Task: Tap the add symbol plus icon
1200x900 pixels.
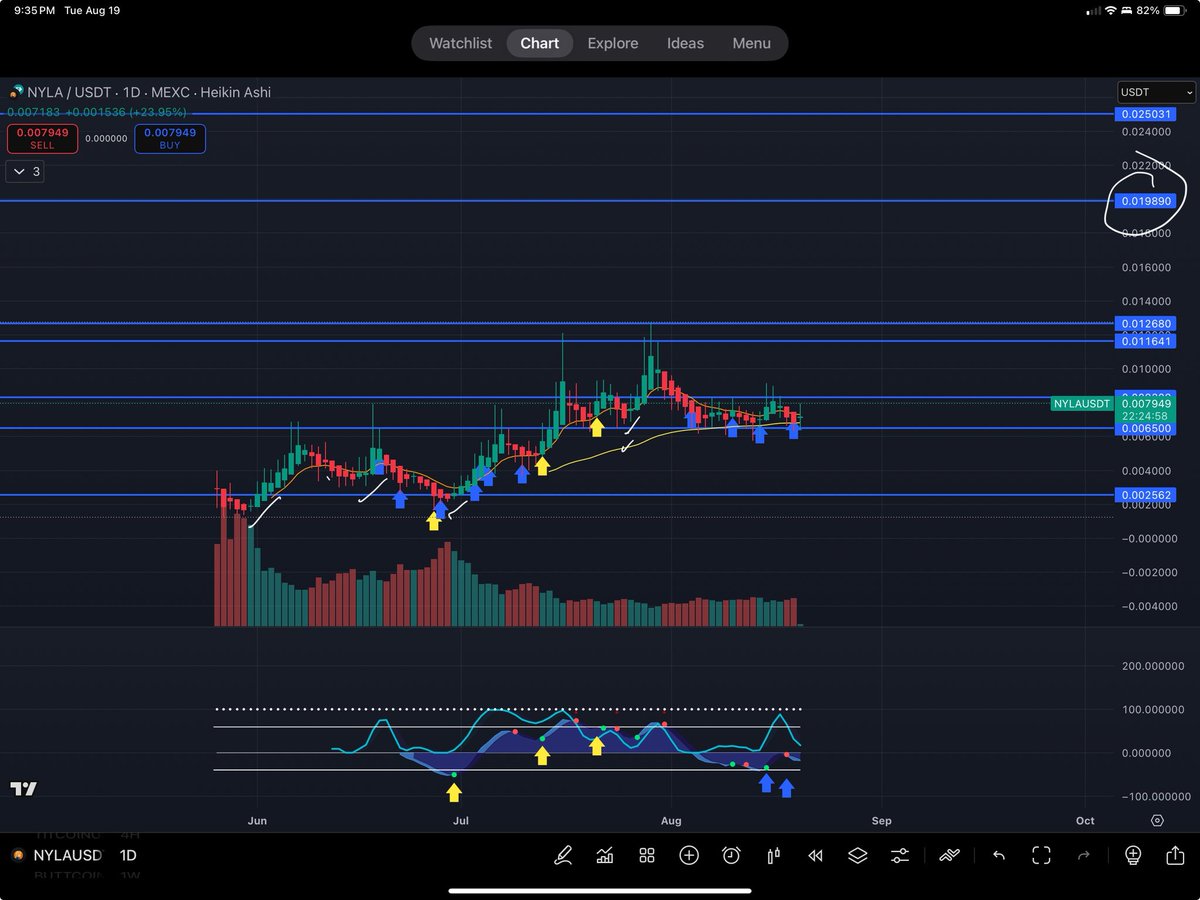Action: point(689,855)
